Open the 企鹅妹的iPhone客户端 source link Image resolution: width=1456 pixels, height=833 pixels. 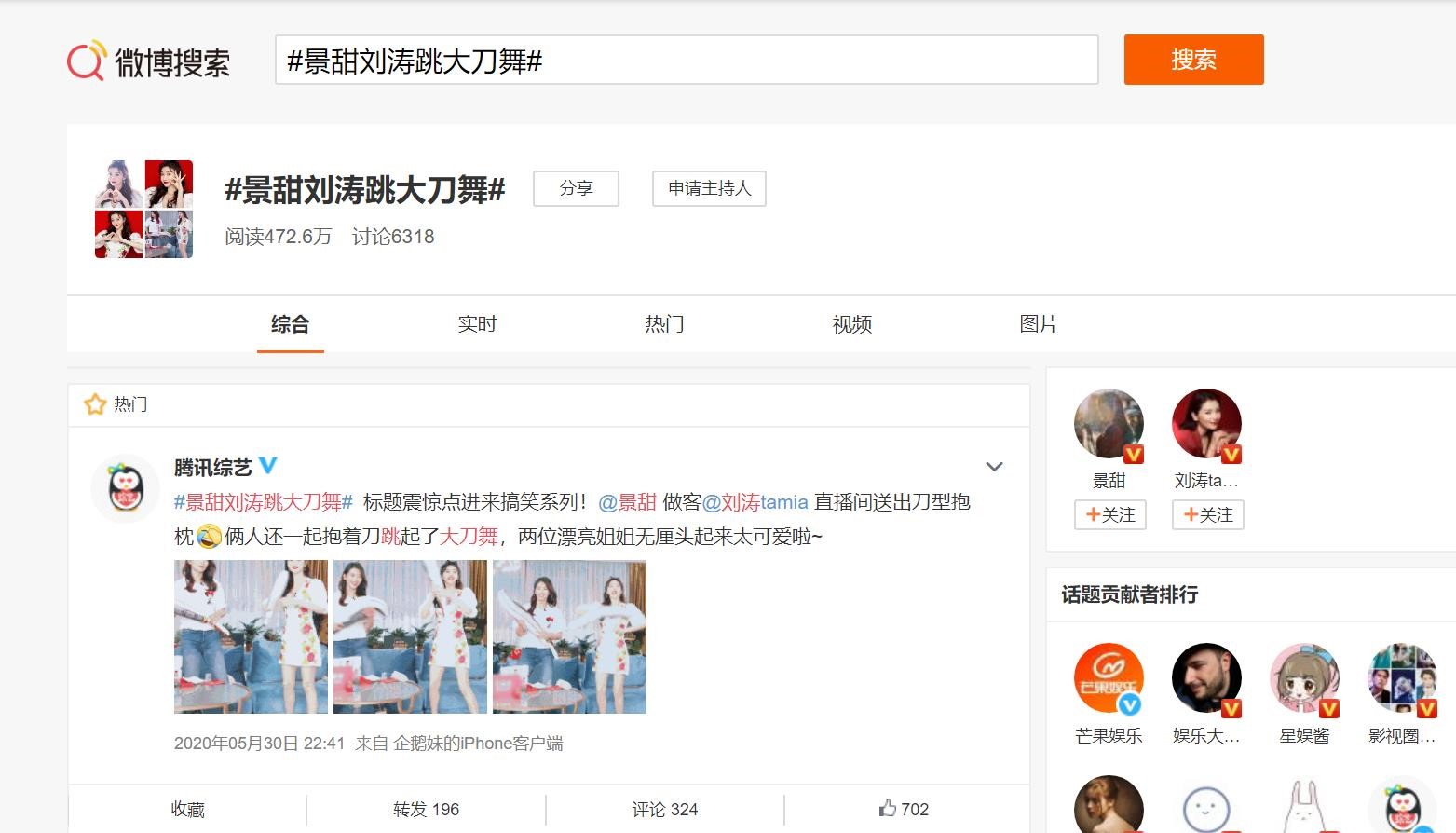(x=478, y=744)
